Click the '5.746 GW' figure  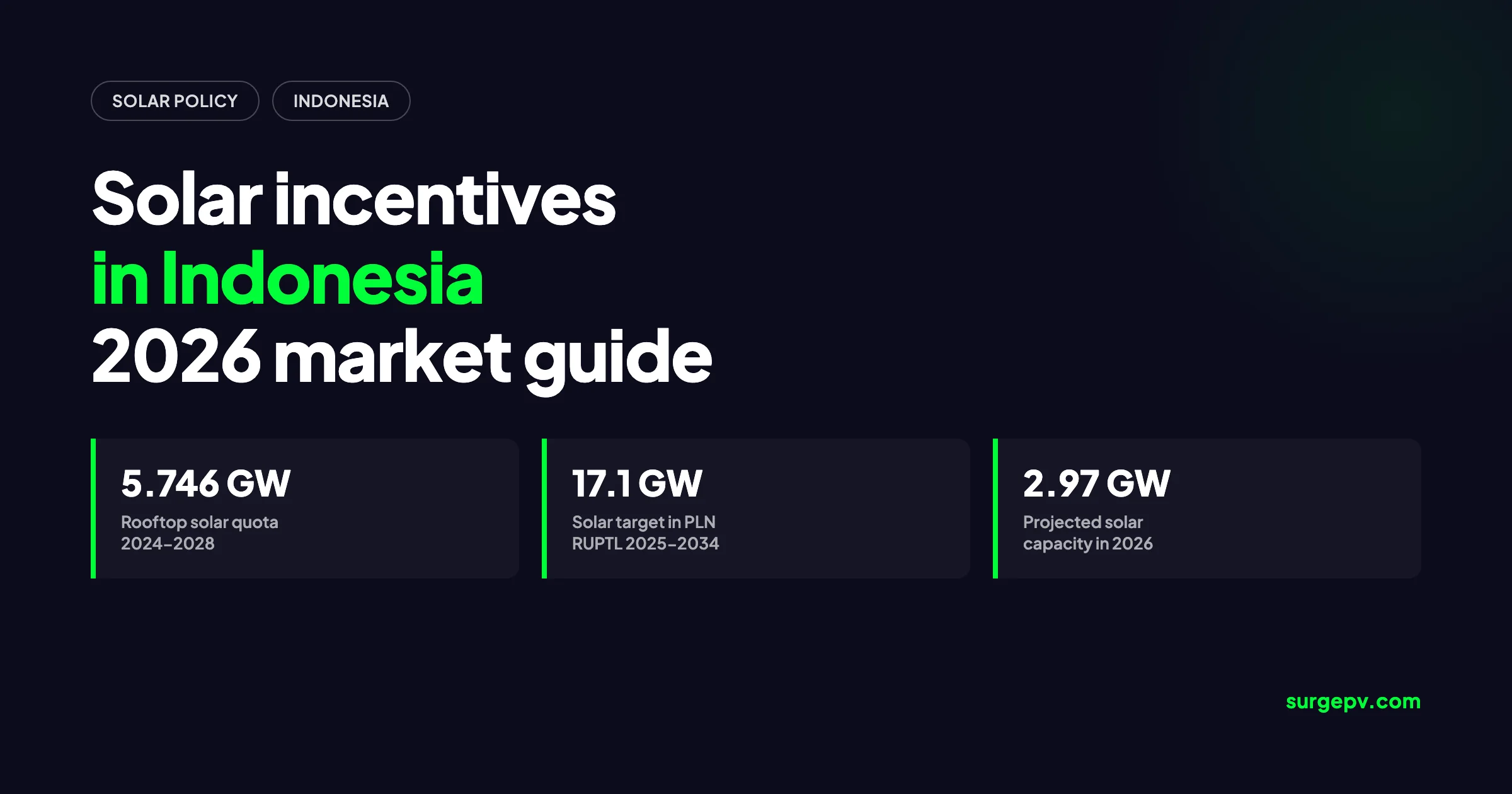click(x=205, y=484)
